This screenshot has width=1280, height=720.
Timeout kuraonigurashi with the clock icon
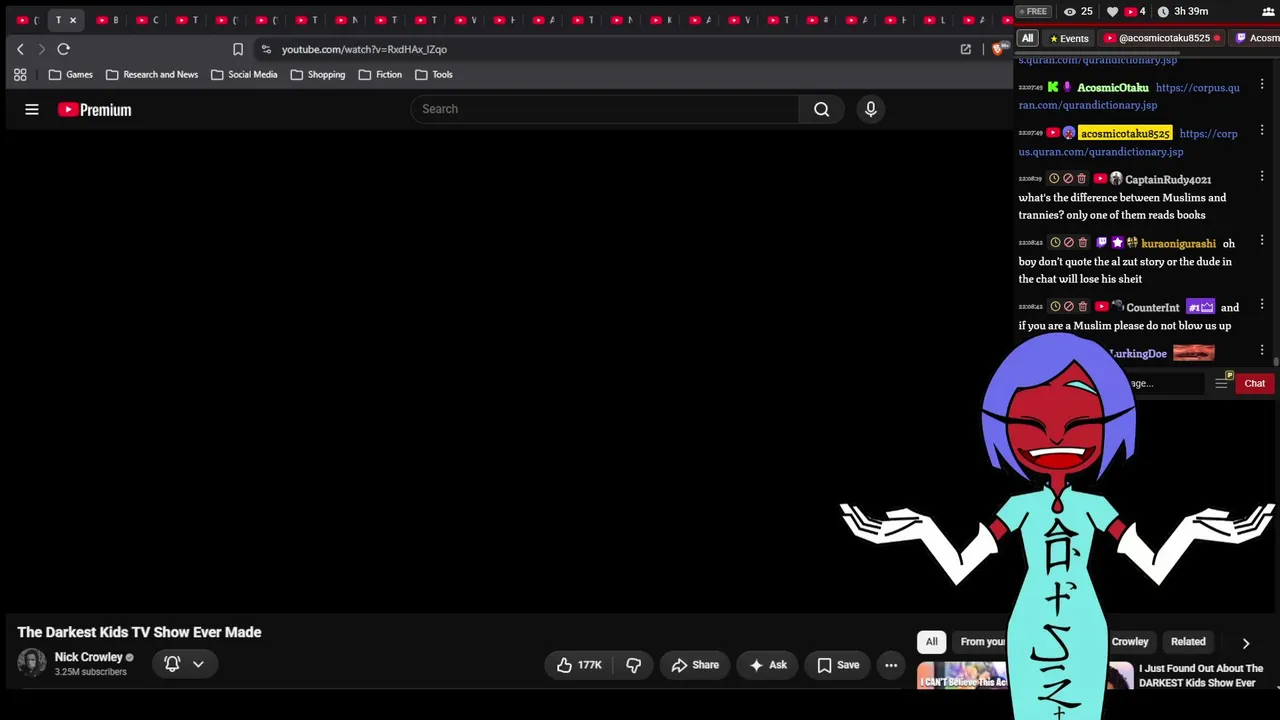1055,243
